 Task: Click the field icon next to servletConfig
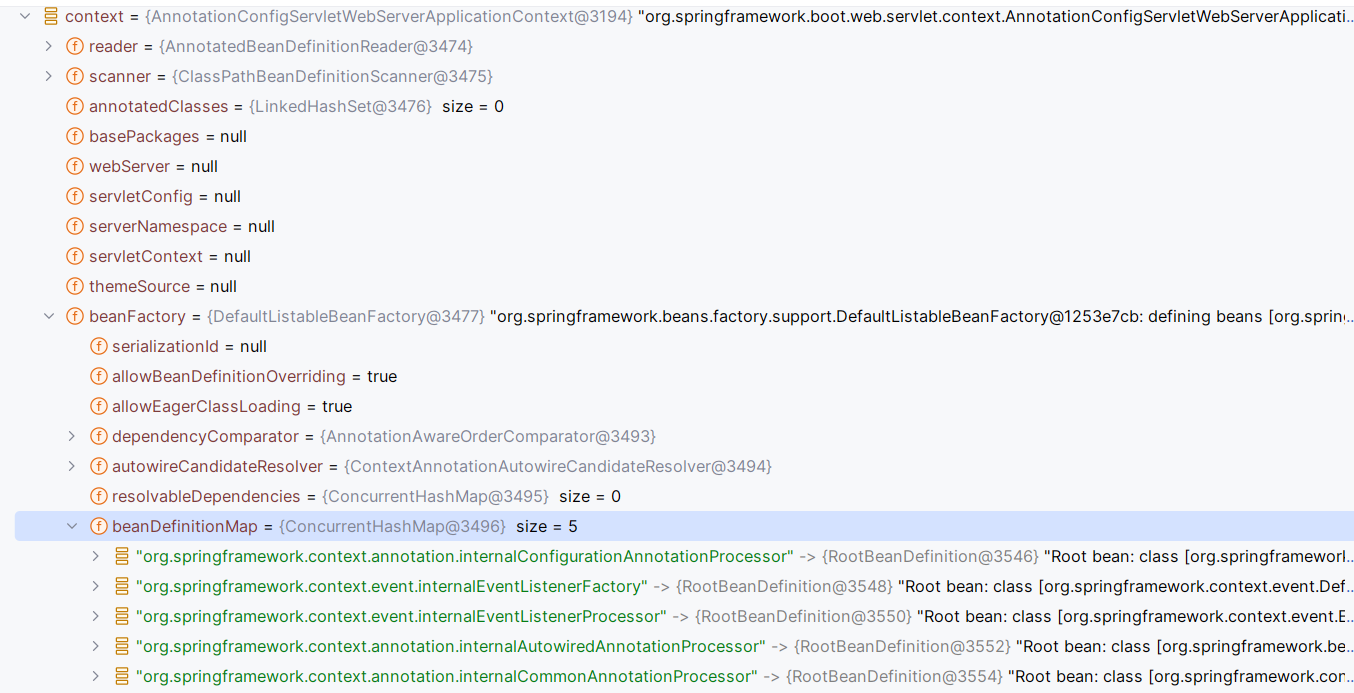(74, 196)
